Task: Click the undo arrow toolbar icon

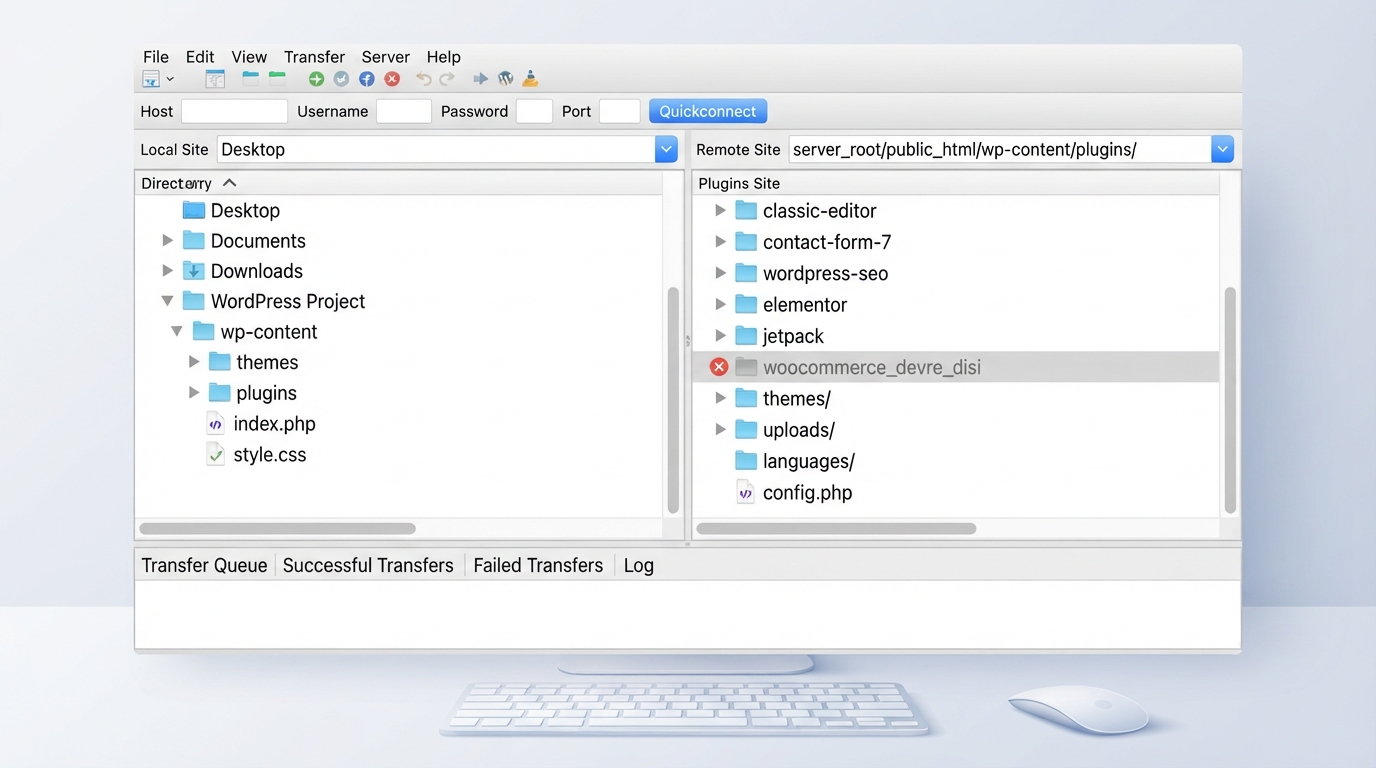Action: [424, 79]
